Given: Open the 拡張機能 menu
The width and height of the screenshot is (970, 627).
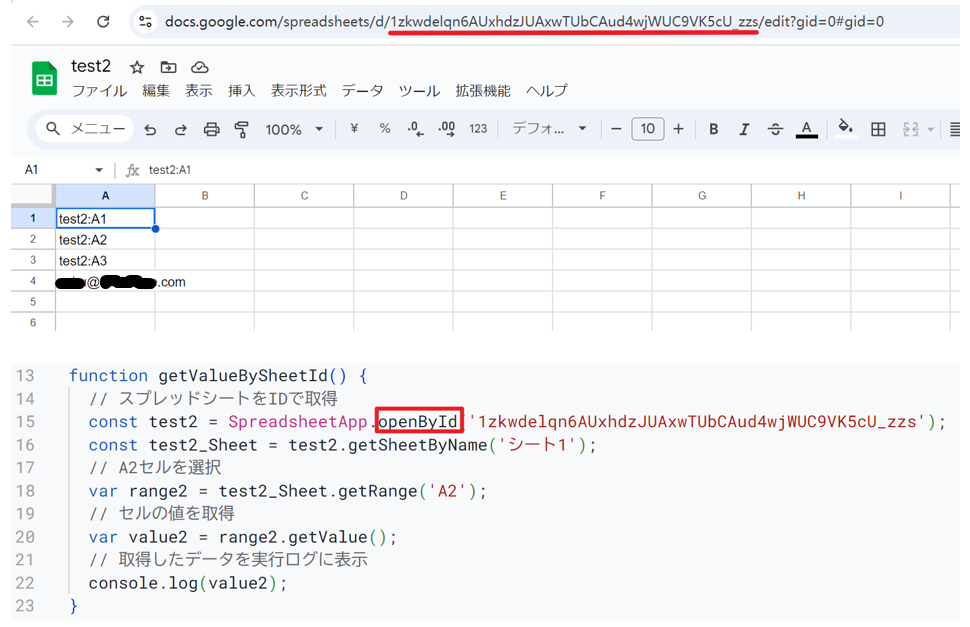Looking at the screenshot, I should click(x=483, y=91).
